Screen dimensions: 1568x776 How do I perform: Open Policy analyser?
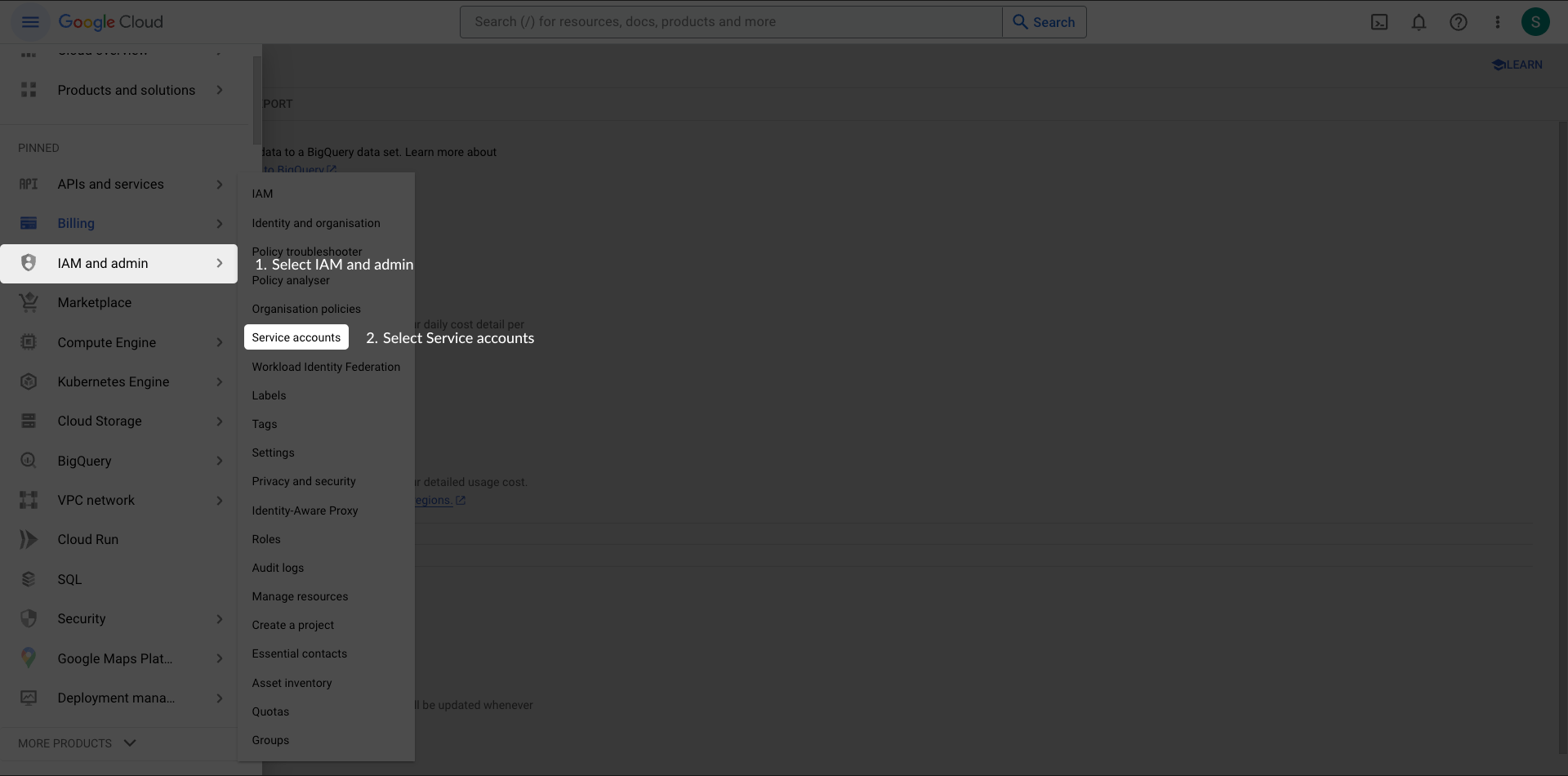pyautogui.click(x=291, y=280)
